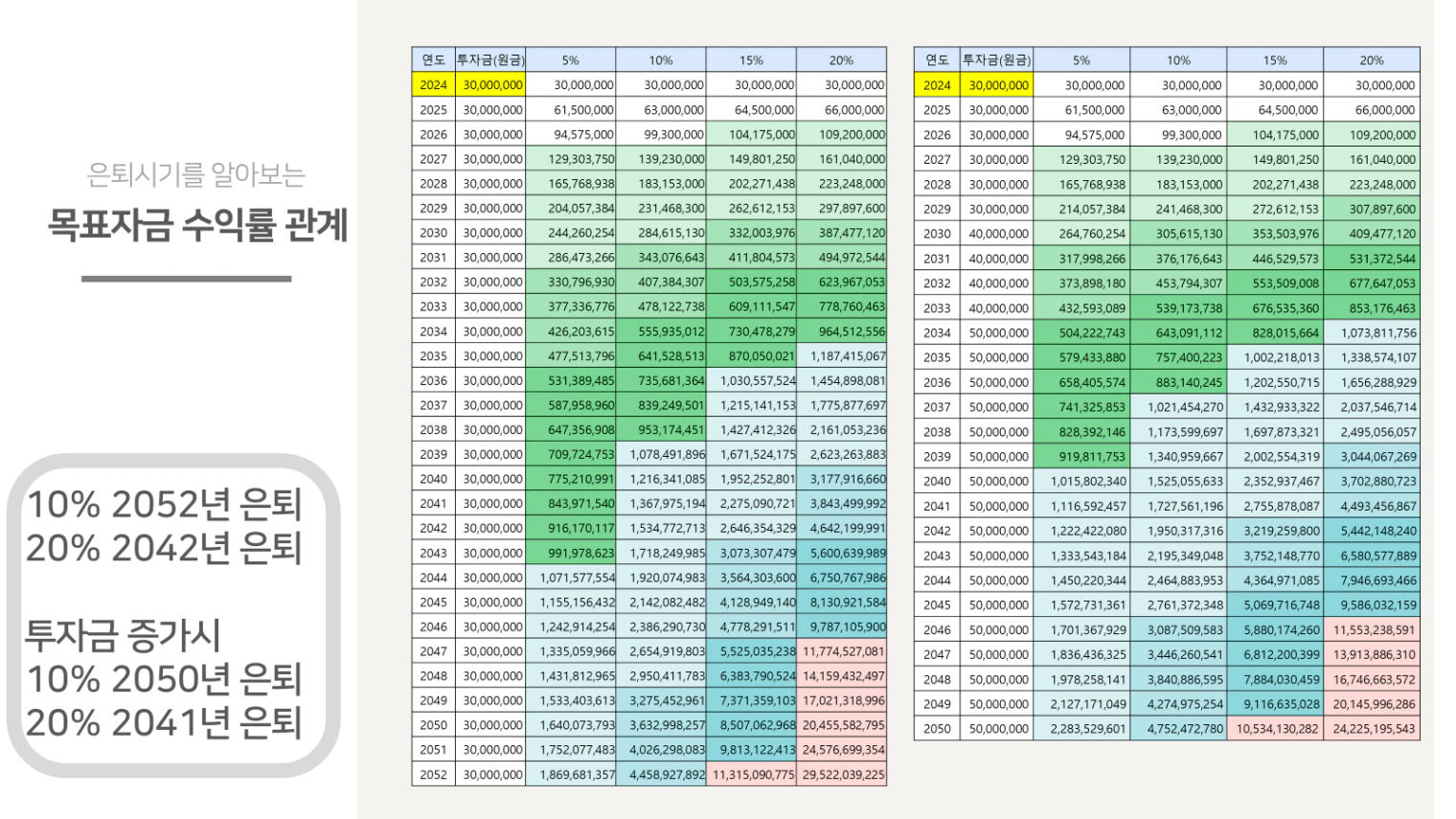
Task: Click the value 4,364,971,085
Action: coord(1275,580)
